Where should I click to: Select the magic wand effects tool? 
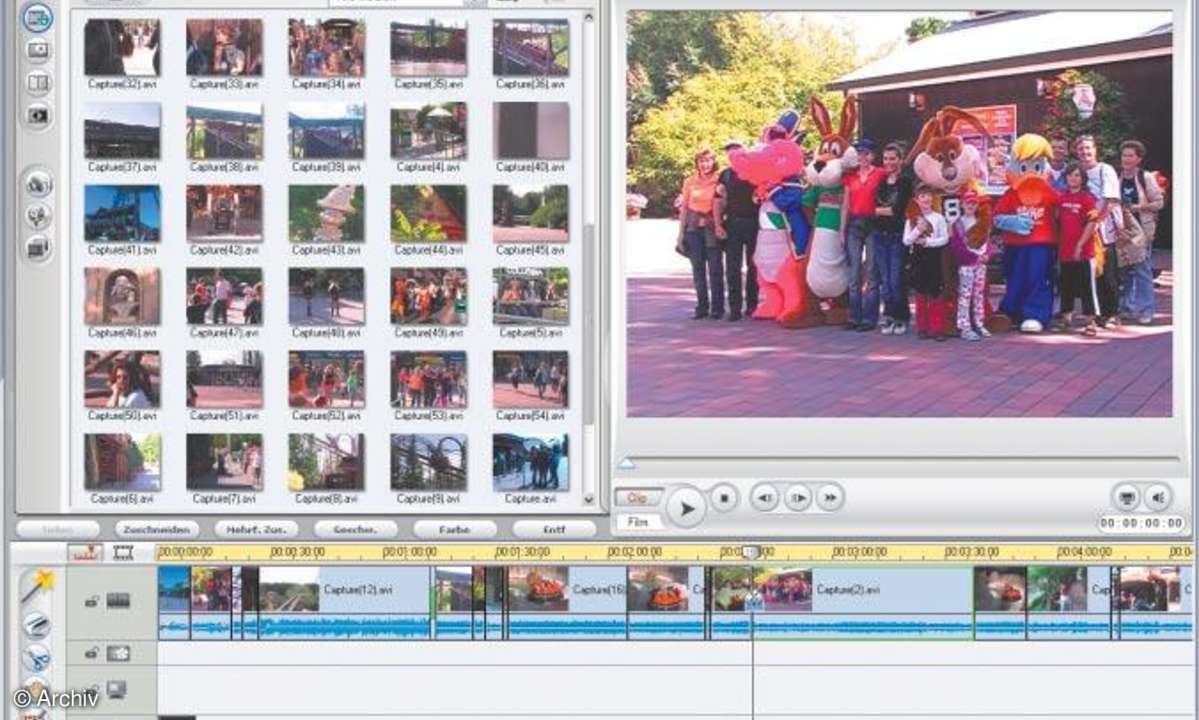tap(36, 586)
